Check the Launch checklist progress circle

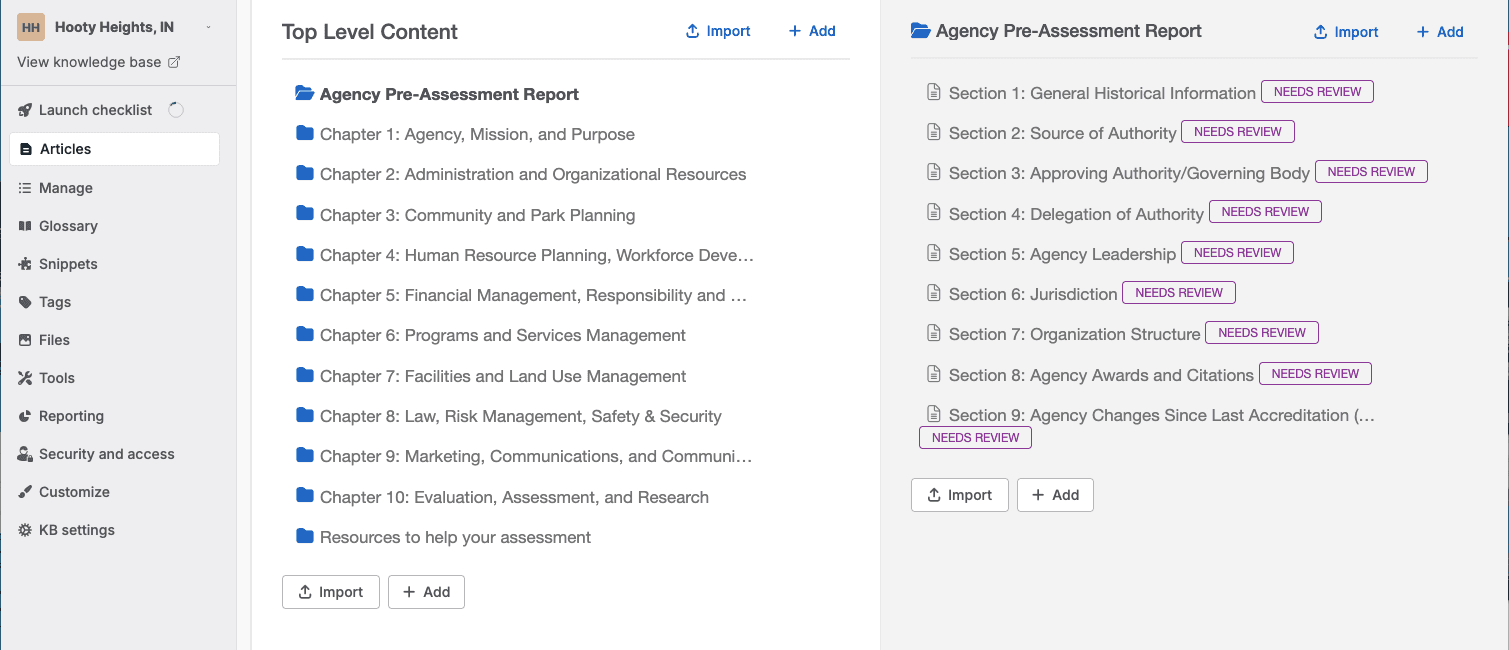pyautogui.click(x=177, y=109)
